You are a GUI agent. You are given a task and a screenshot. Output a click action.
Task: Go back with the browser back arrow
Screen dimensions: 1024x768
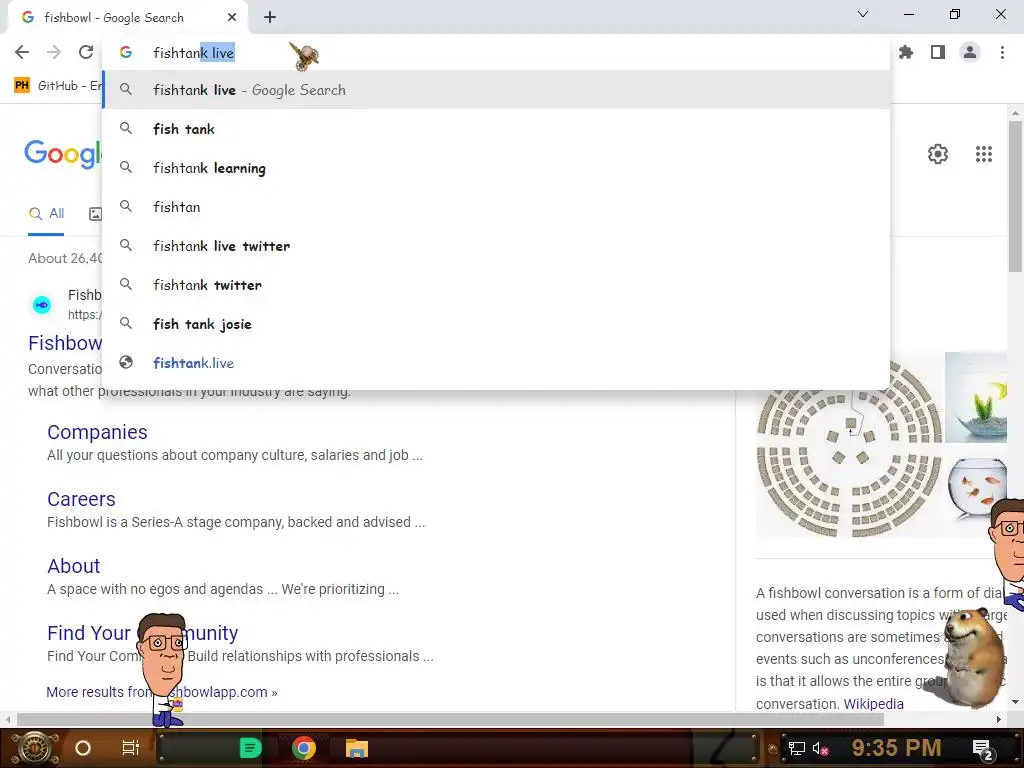pyautogui.click(x=22, y=52)
